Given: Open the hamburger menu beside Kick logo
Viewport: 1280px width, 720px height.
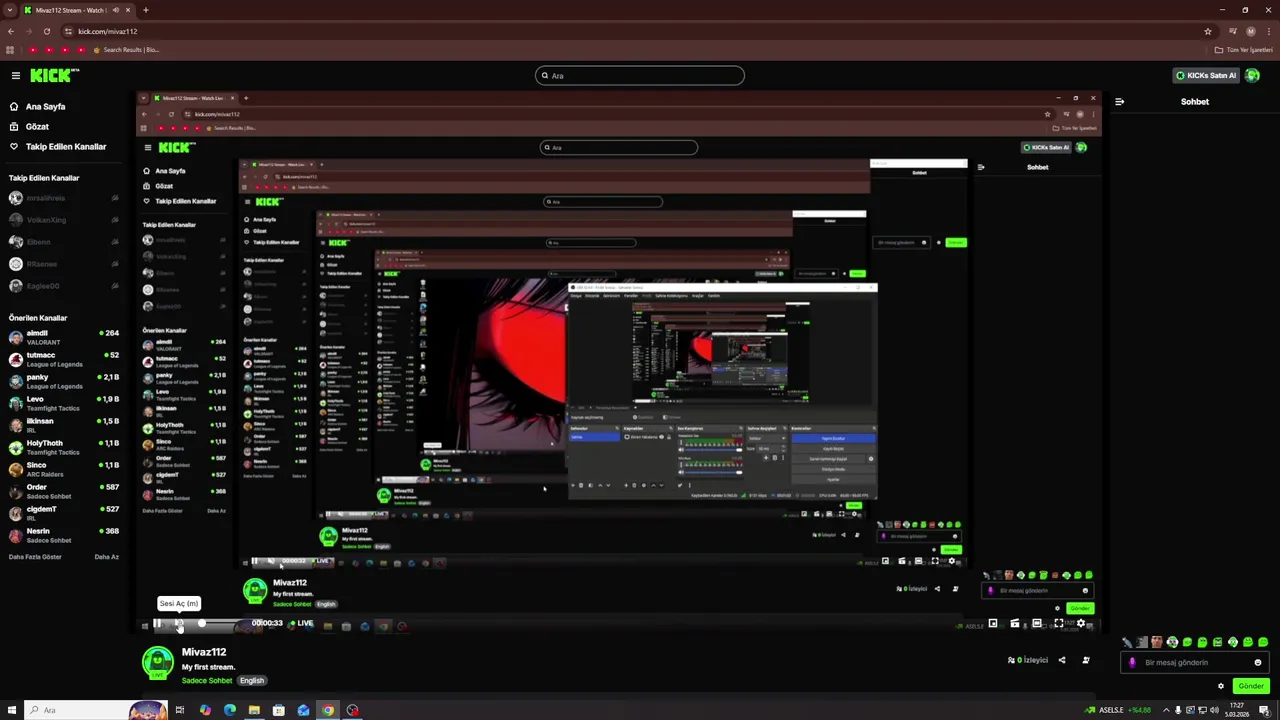Looking at the screenshot, I should tap(16, 75).
